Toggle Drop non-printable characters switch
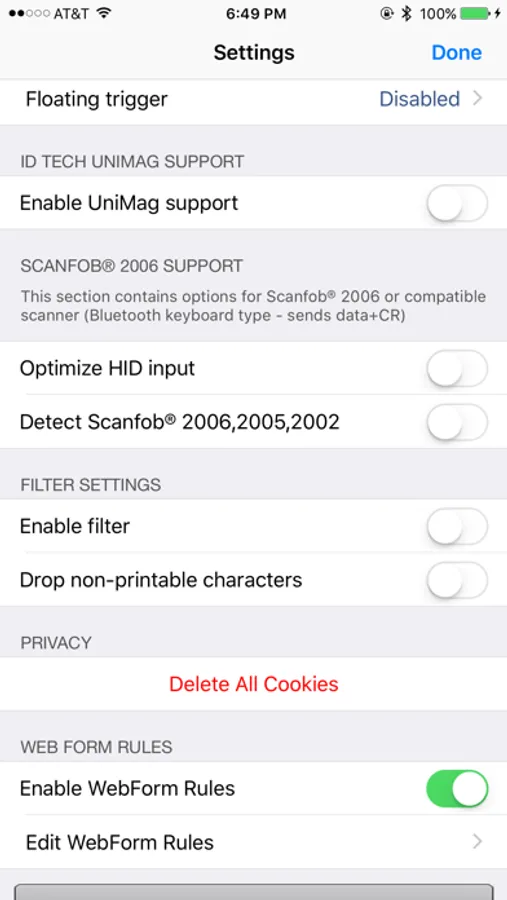This screenshot has width=507, height=900. [457, 580]
